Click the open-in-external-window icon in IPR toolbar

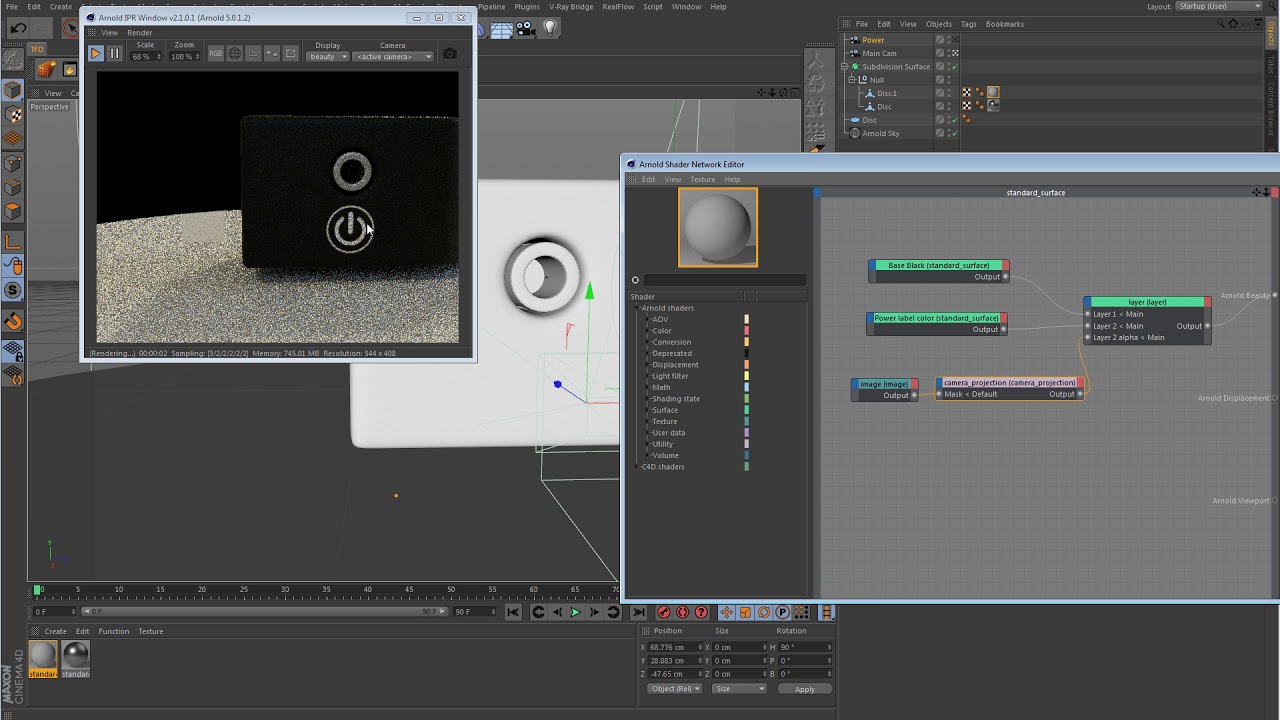[291, 54]
